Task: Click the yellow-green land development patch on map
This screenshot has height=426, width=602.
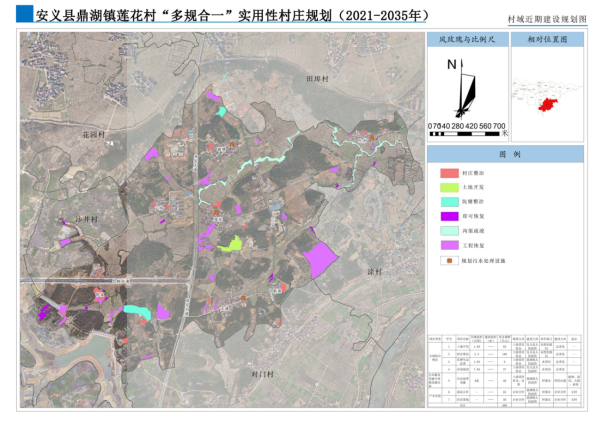Action: 231,243
